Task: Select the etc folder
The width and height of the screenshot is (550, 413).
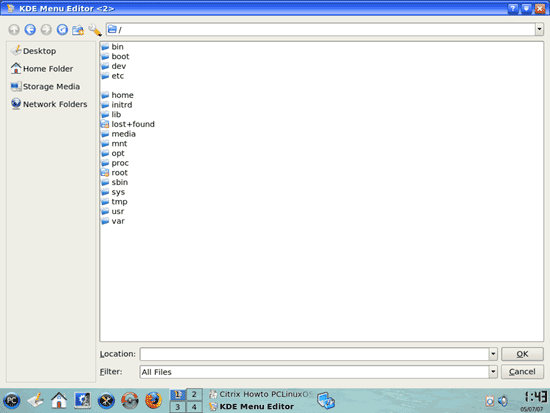Action: [113, 76]
